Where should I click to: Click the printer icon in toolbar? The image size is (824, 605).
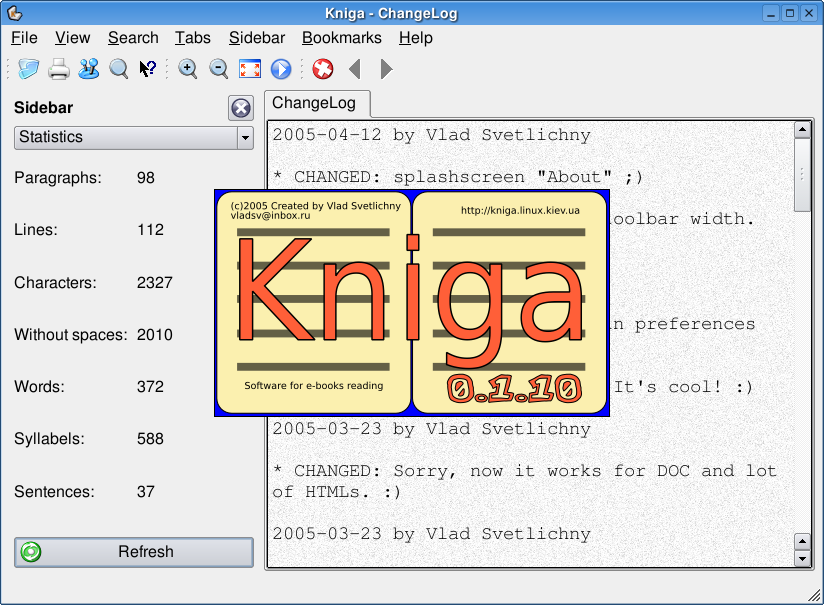pos(59,69)
